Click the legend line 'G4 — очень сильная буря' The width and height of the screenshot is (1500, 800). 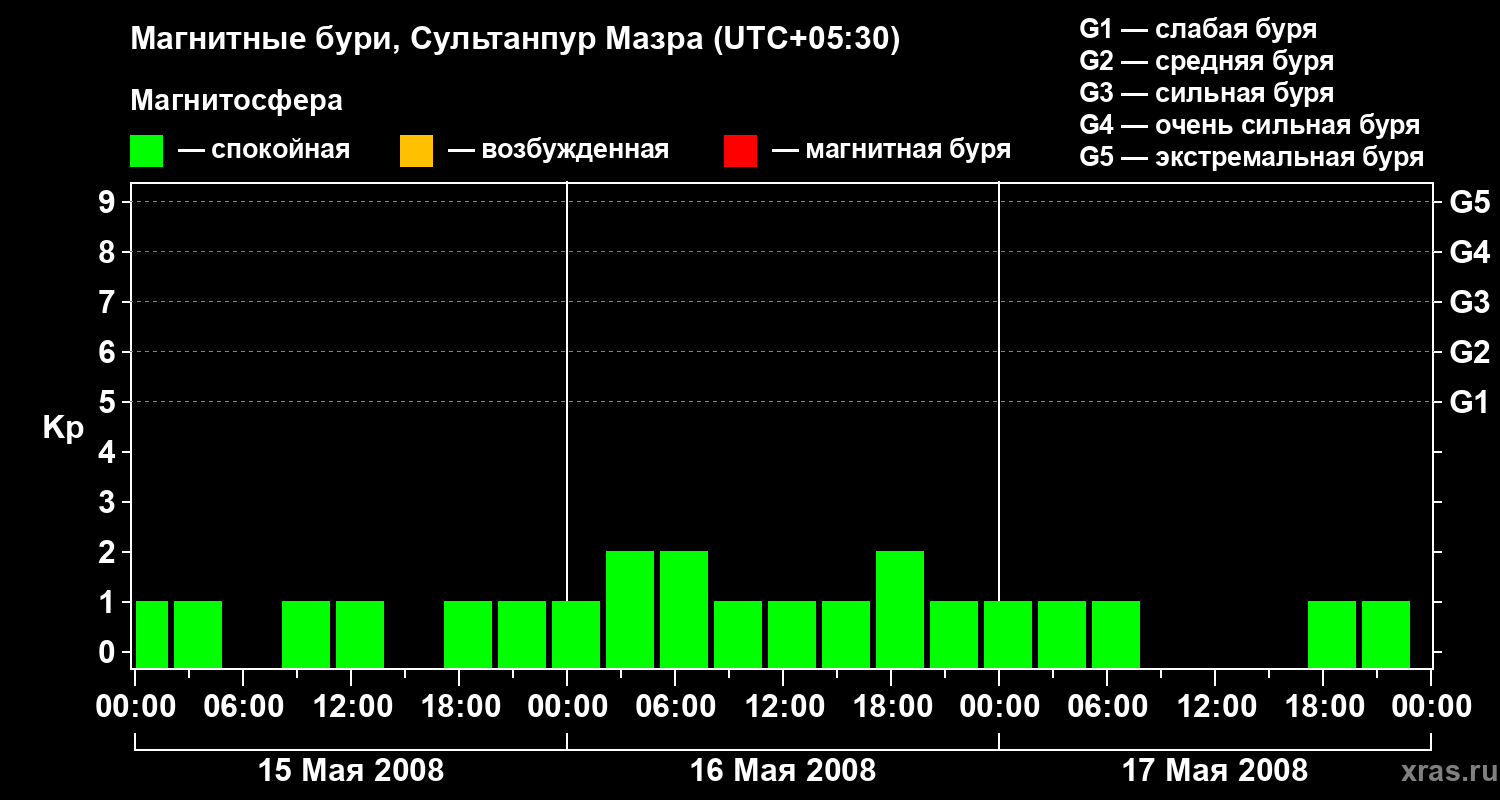1250,125
